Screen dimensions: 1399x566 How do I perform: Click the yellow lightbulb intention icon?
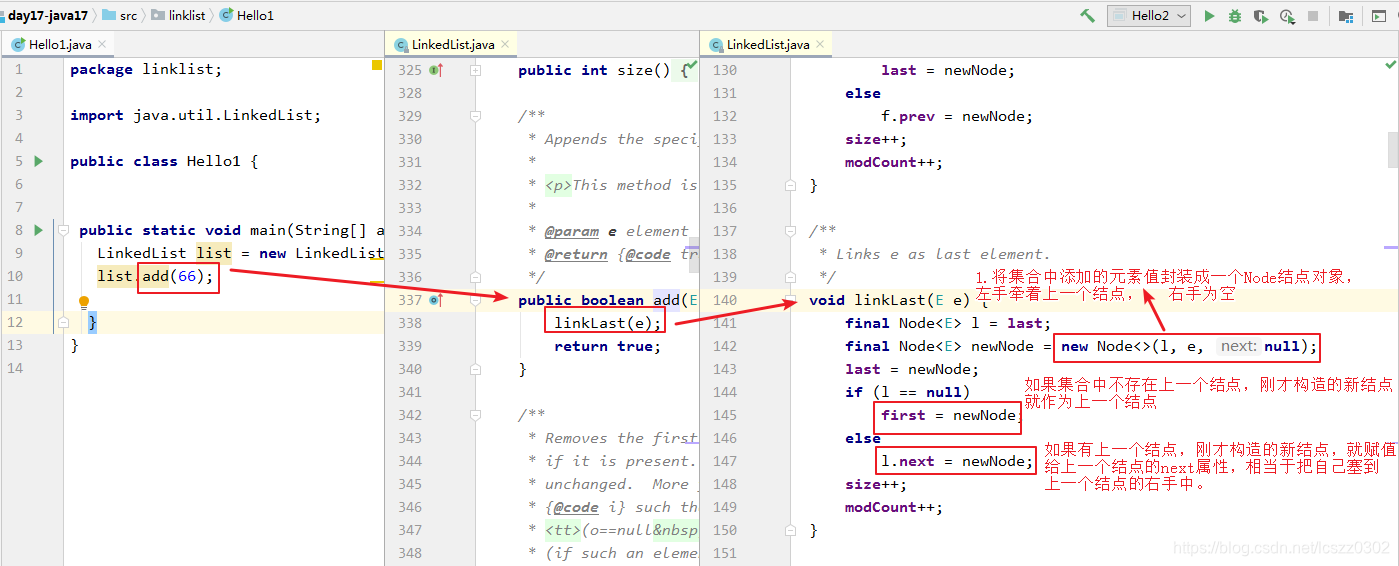pyautogui.click(x=84, y=301)
